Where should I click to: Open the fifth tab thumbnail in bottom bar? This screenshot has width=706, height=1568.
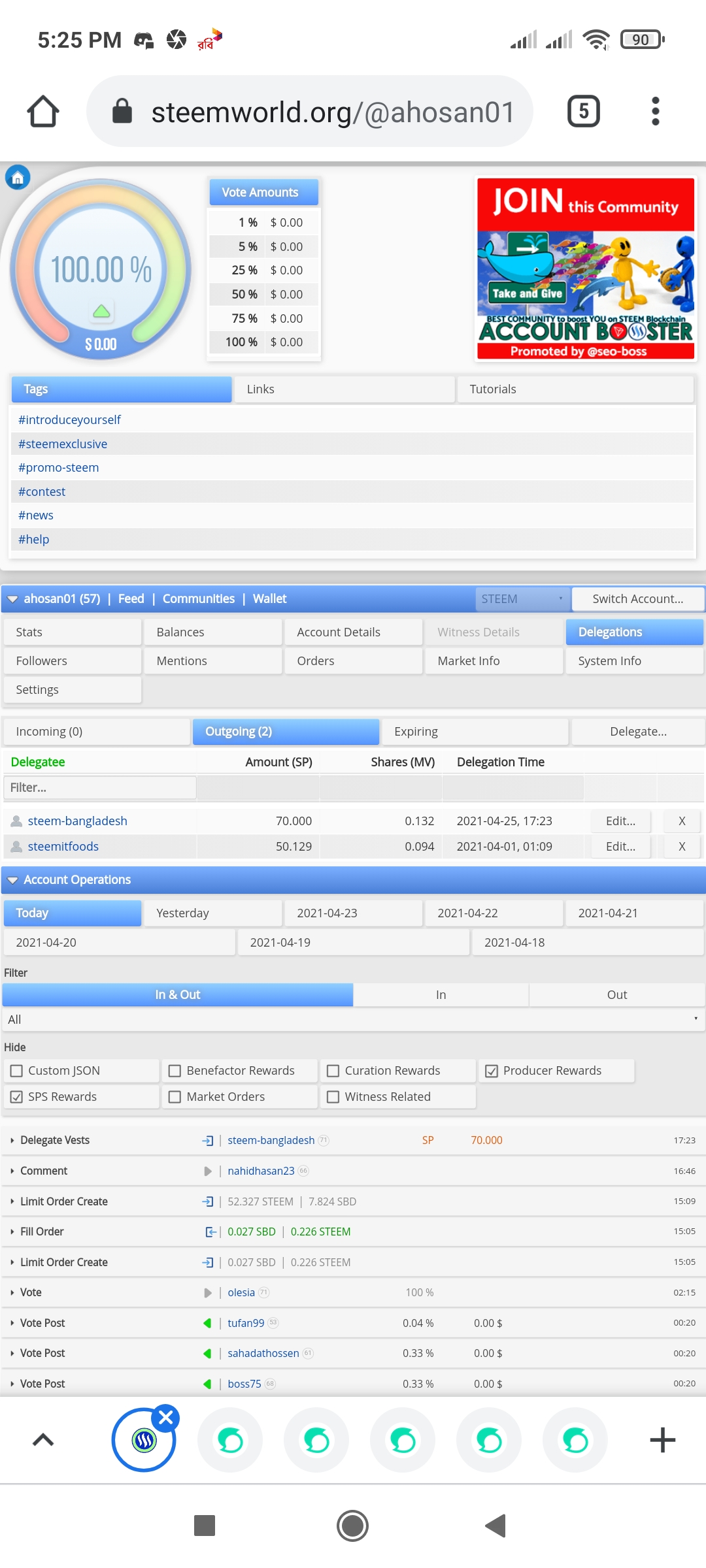pyautogui.click(x=489, y=1440)
